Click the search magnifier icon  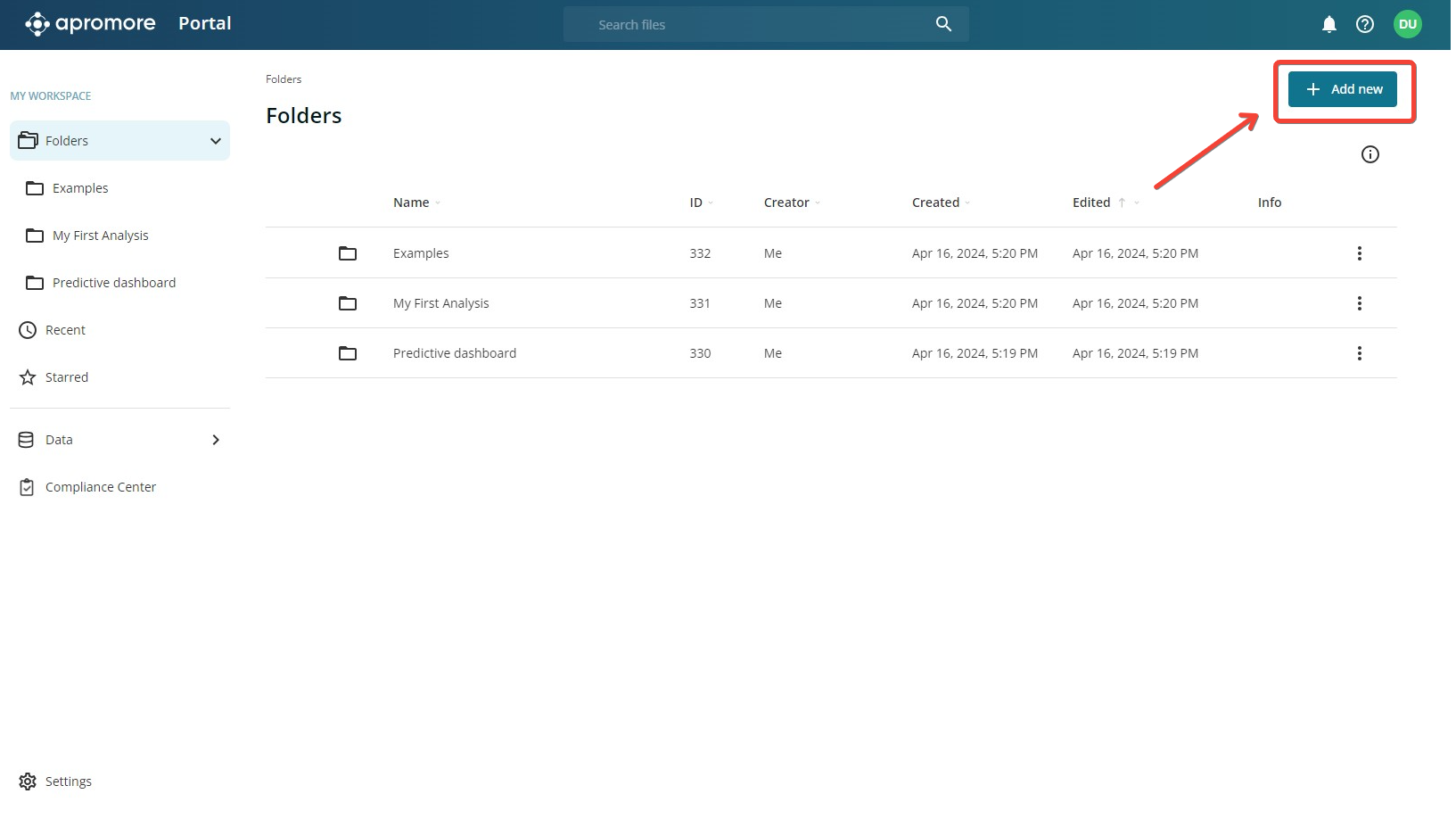[x=943, y=24]
